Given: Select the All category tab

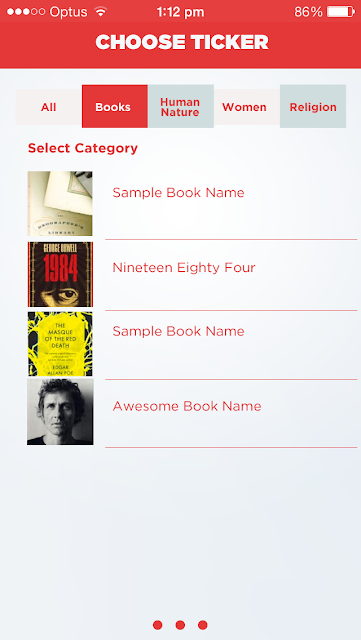Looking at the screenshot, I should point(49,107).
